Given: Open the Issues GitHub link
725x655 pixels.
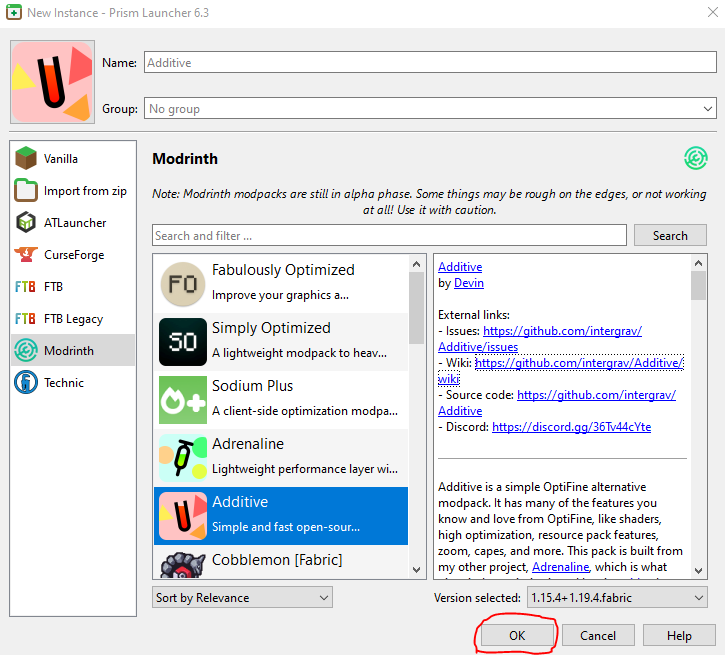Looking at the screenshot, I should (x=562, y=331).
